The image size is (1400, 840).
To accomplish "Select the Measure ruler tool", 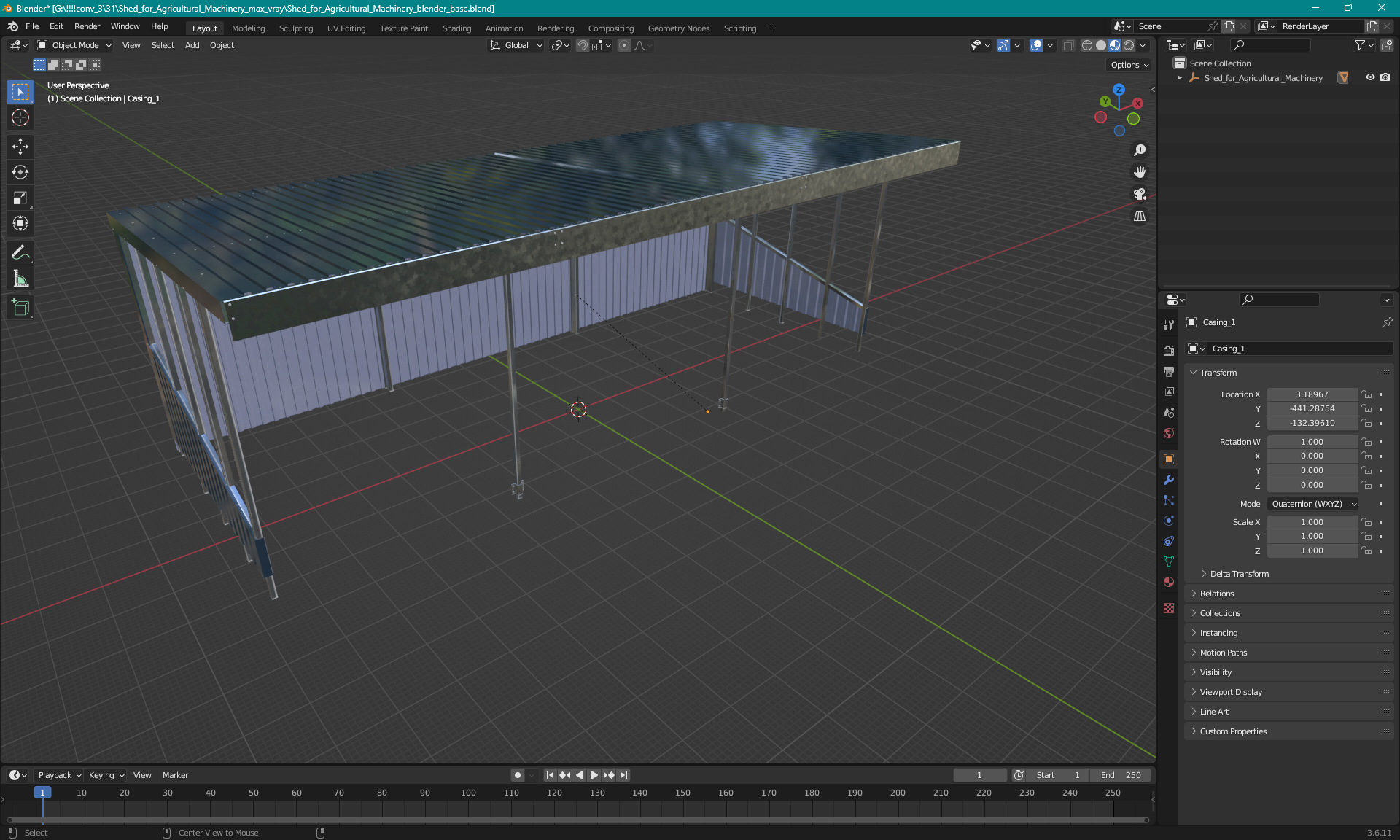I will [20, 279].
